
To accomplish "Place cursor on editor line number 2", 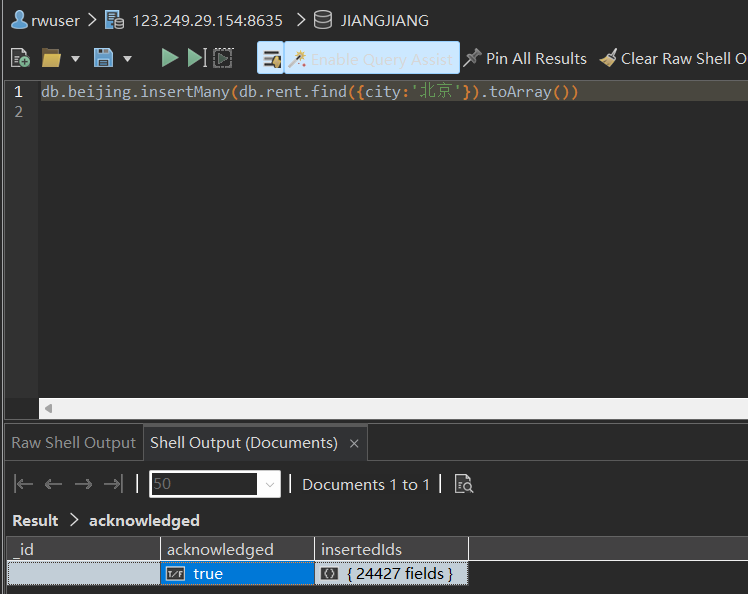I will pos(19,112).
